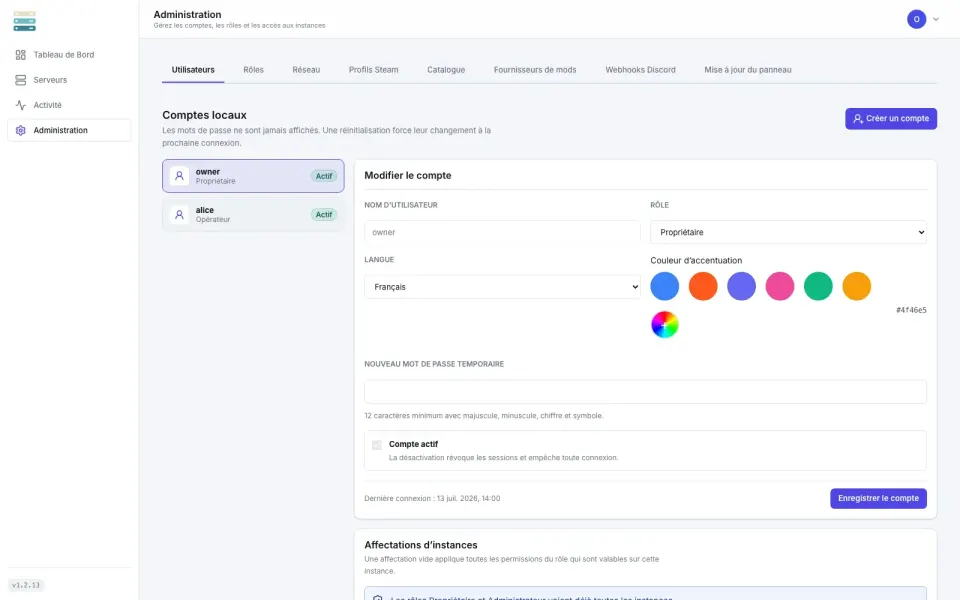Screen dimensions: 960x600
Task: Click the Nom d'utilisateur field
Action: 502,233
